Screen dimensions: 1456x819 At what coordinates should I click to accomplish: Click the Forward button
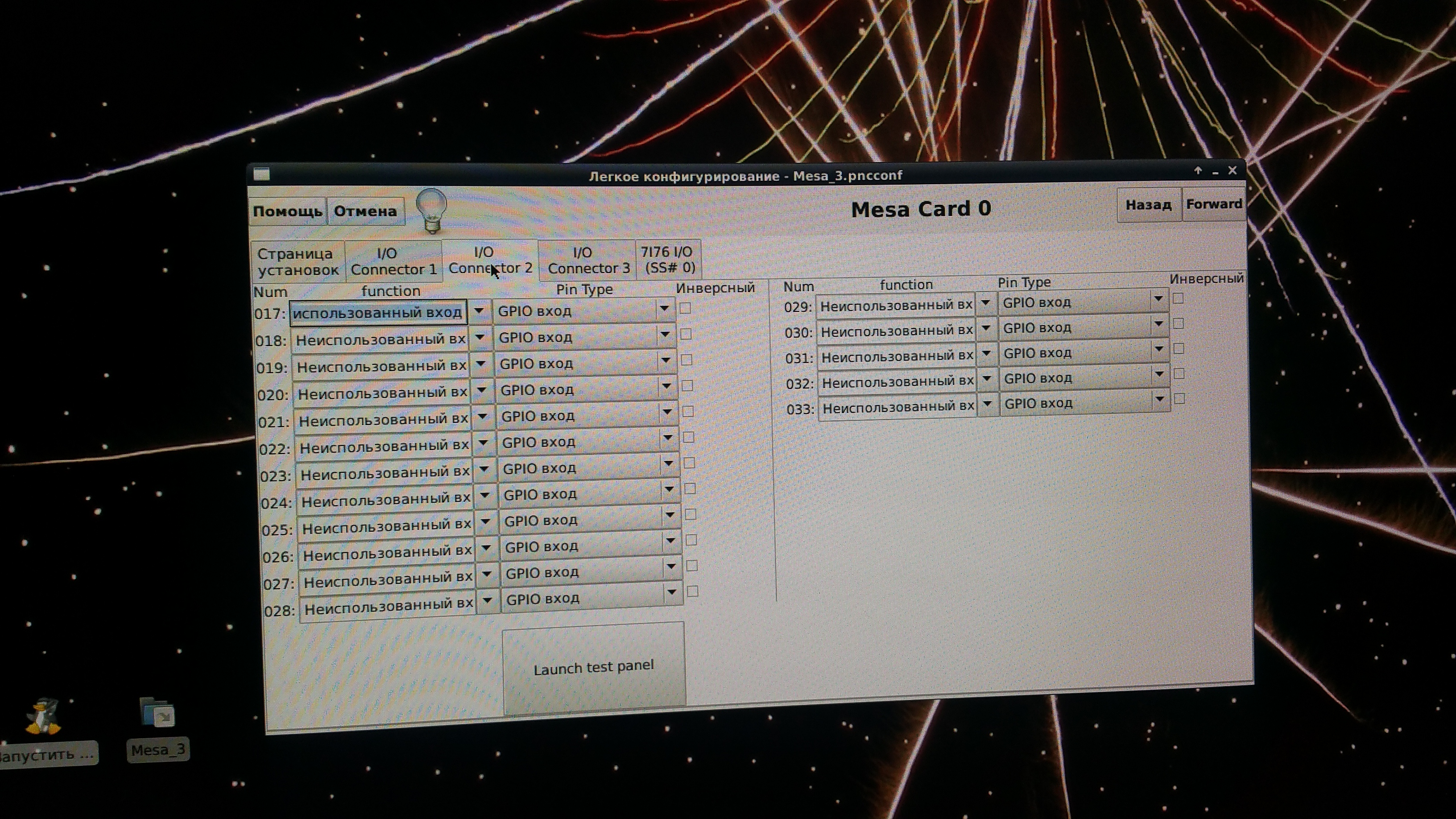[1213, 204]
